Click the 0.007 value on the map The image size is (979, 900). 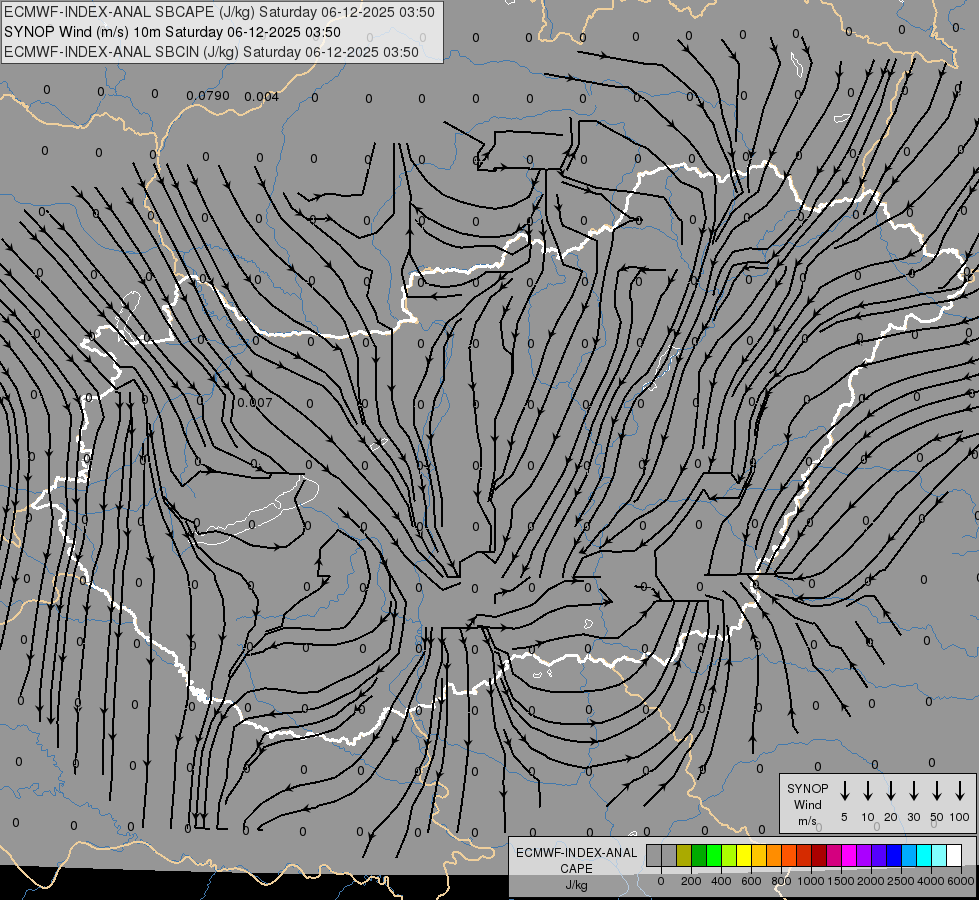click(255, 402)
